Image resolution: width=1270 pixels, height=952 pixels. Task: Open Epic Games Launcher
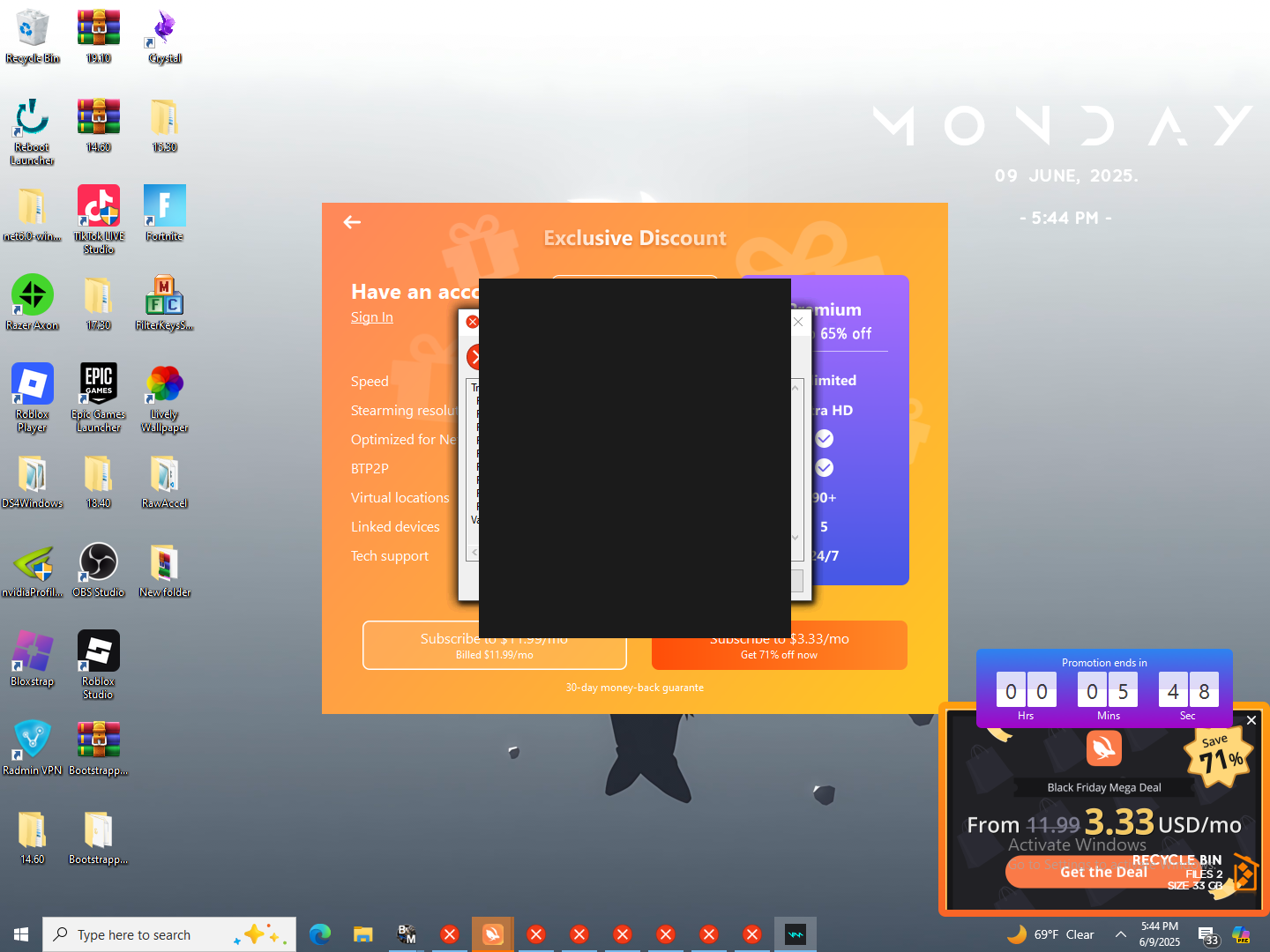pos(99,398)
